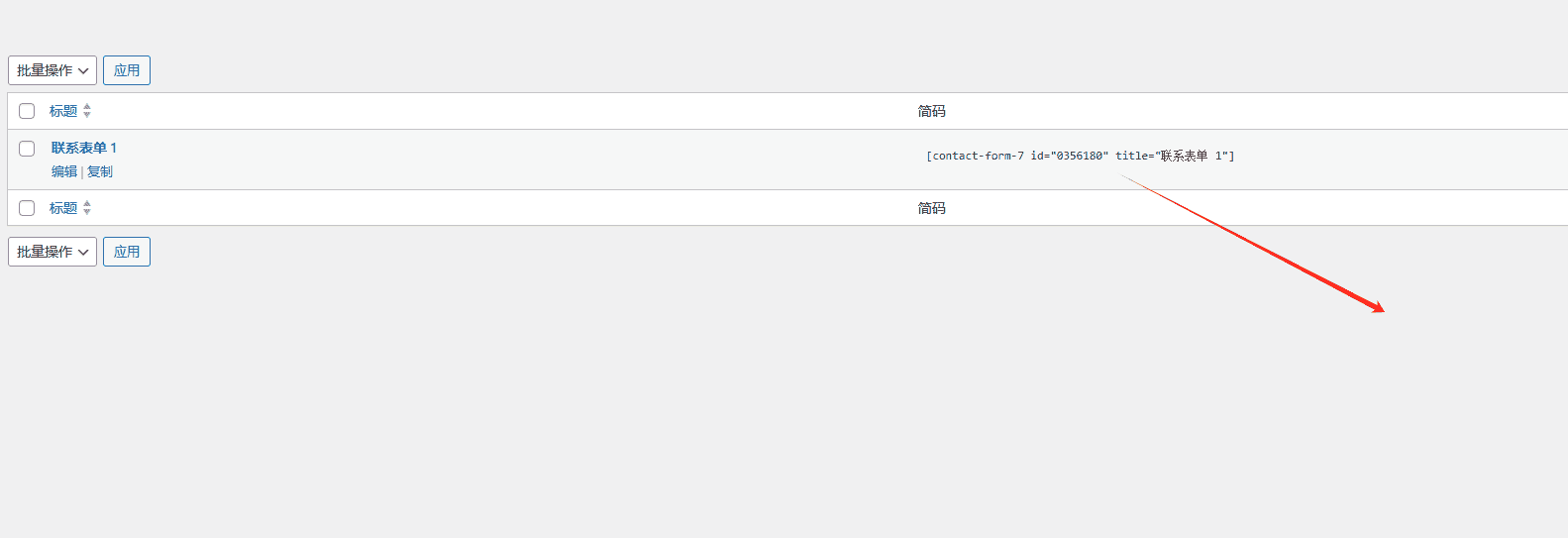
Task: Toggle select-all checkbox in table footer
Action: pyautogui.click(x=27, y=208)
